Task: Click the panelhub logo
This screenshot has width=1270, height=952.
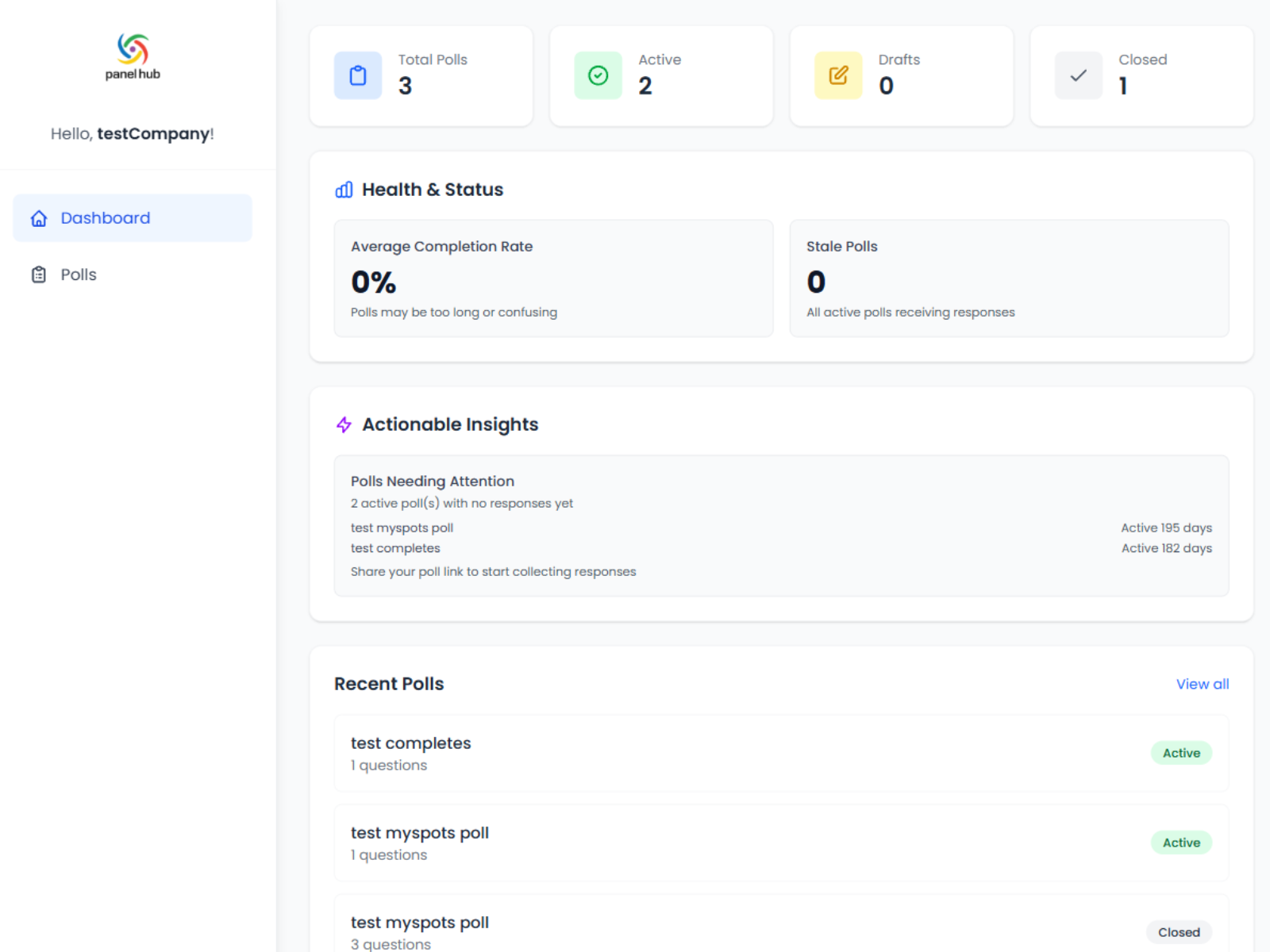Action: pos(133,56)
